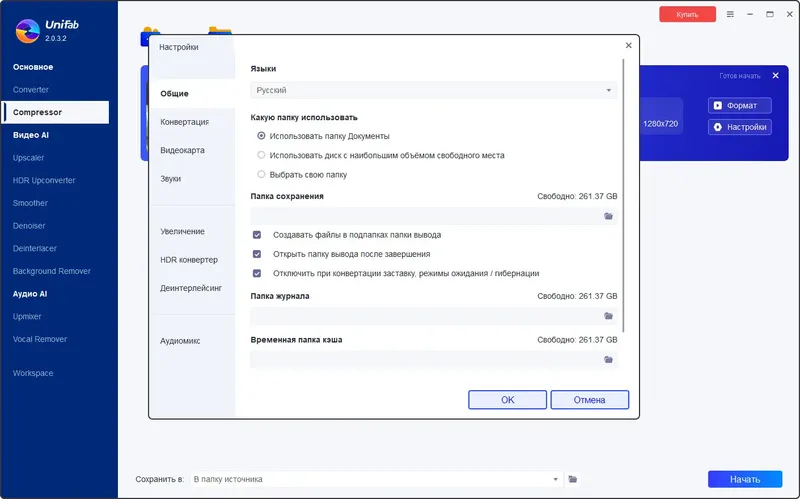Viewport: 800px width, 499px height.
Task: Browse for the log folder (Папка журнала)
Action: click(x=608, y=316)
